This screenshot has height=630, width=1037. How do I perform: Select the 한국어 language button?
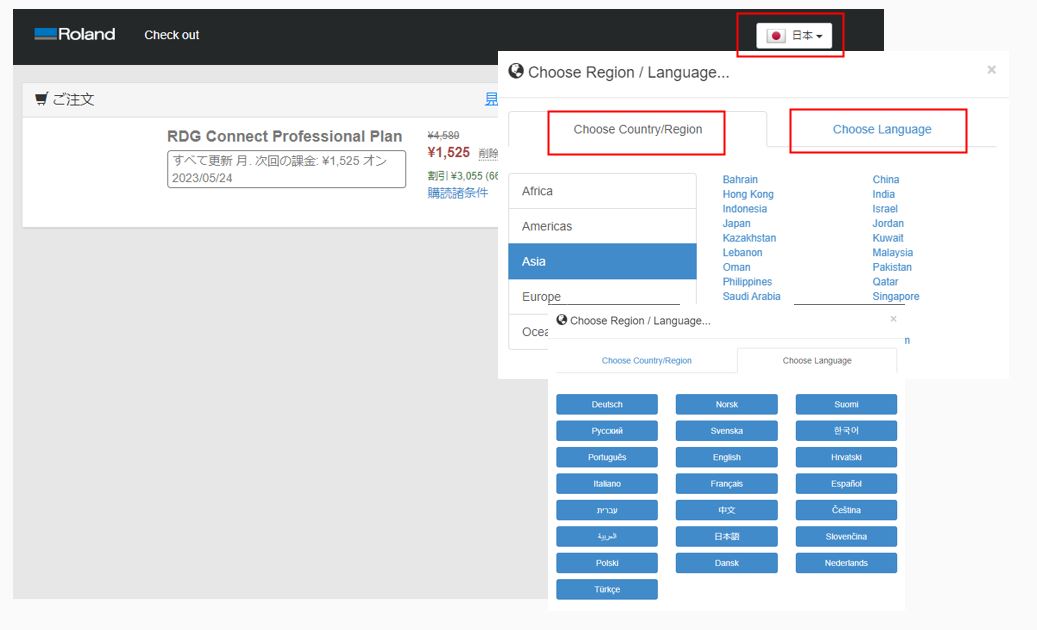pyautogui.click(x=846, y=431)
